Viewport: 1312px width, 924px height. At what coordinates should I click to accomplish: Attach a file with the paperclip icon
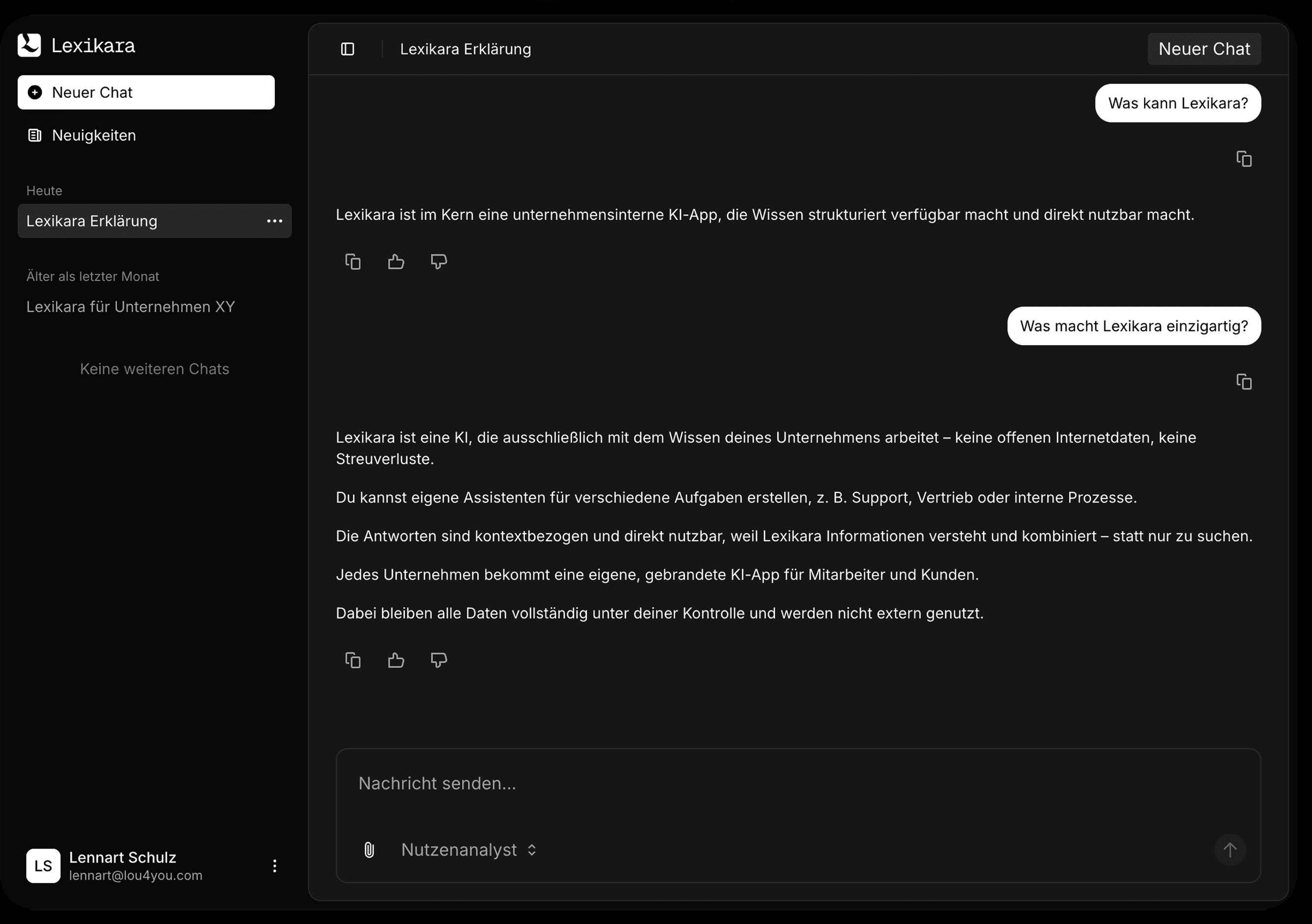point(369,850)
